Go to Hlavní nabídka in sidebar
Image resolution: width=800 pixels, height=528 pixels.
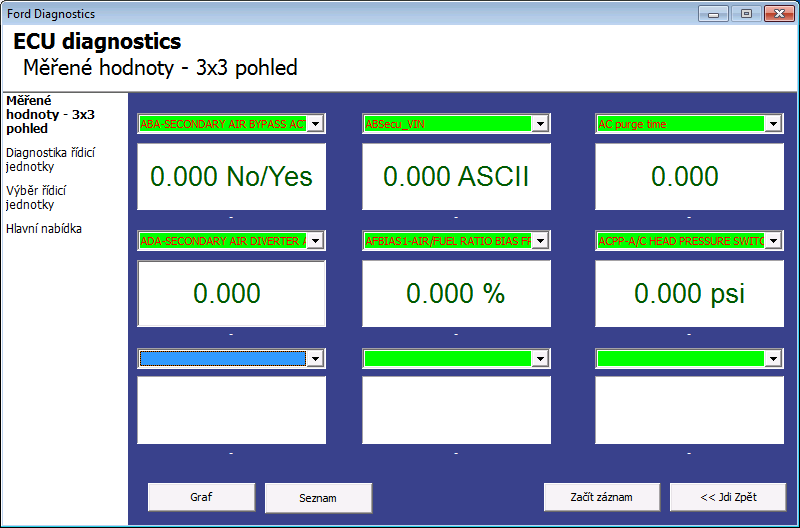(44, 229)
